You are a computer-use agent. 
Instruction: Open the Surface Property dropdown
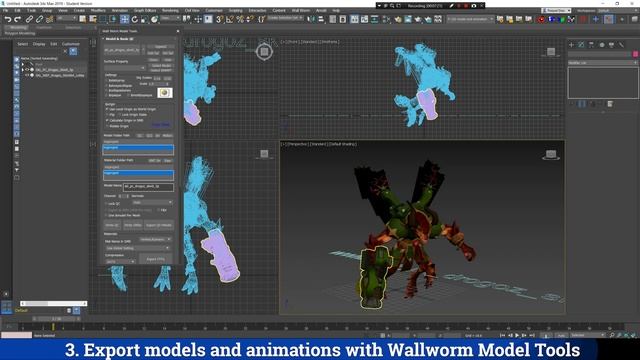point(125,68)
